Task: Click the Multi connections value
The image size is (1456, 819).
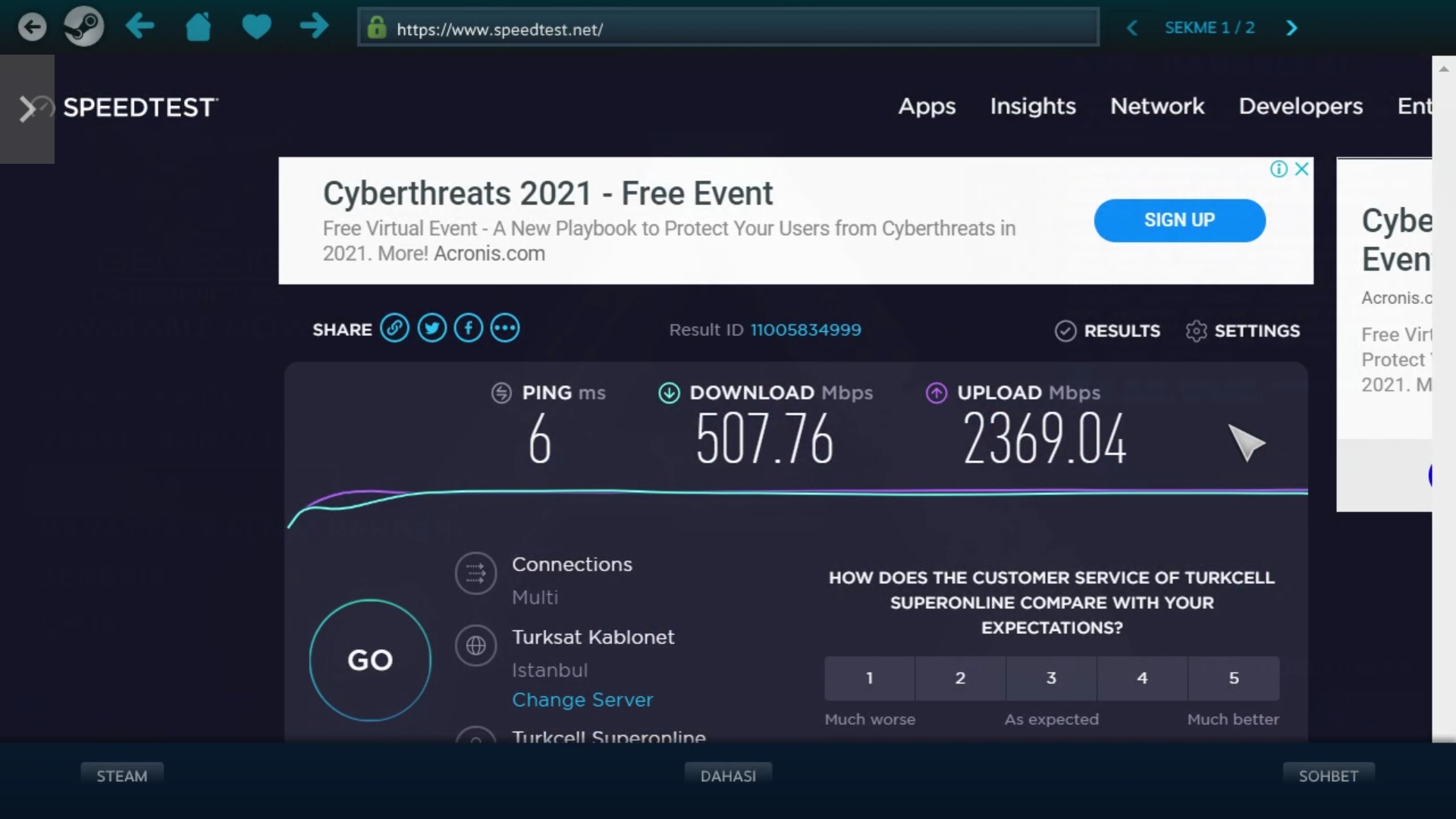Action: pyautogui.click(x=535, y=598)
